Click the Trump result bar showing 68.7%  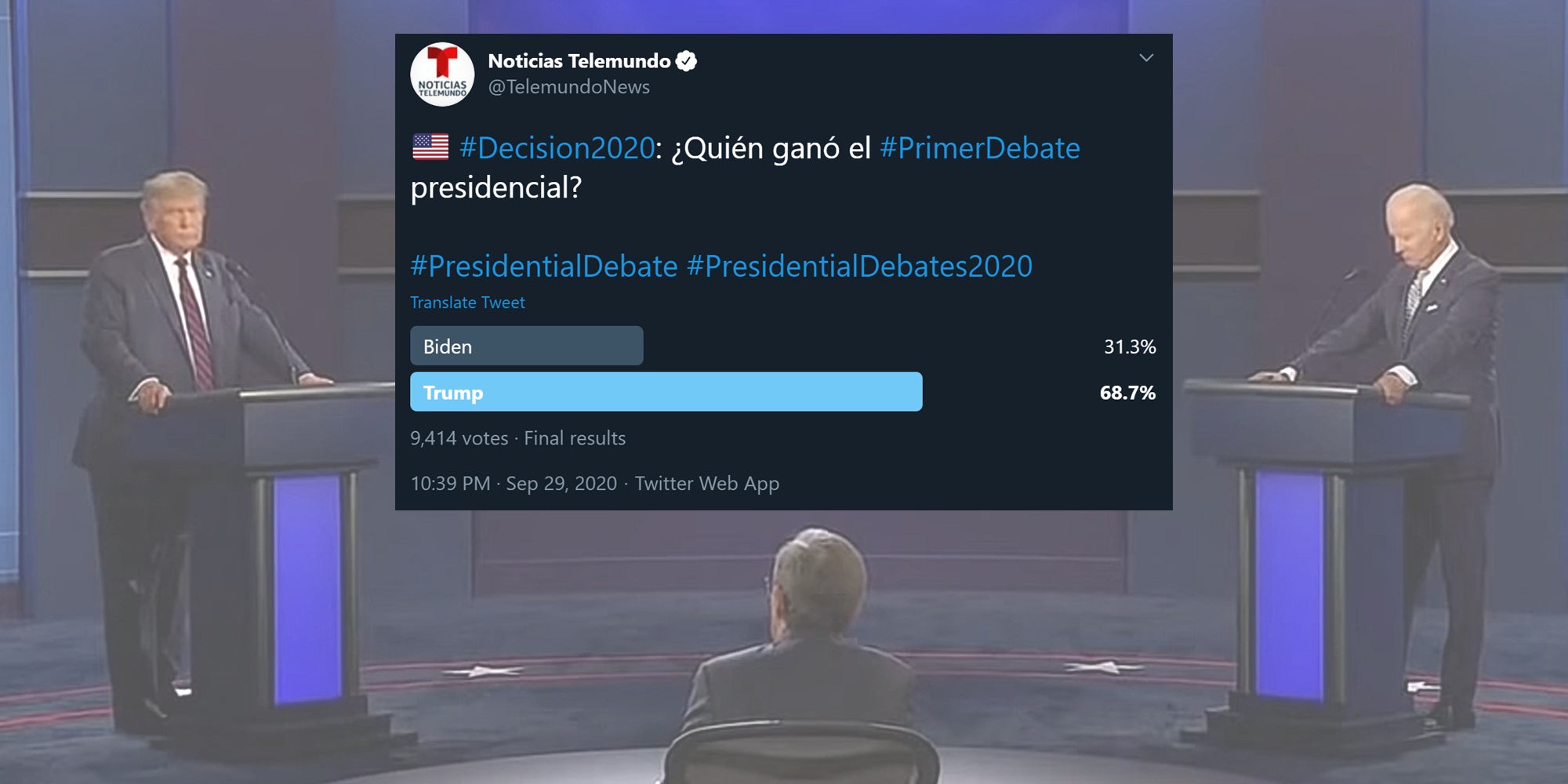pos(666,393)
